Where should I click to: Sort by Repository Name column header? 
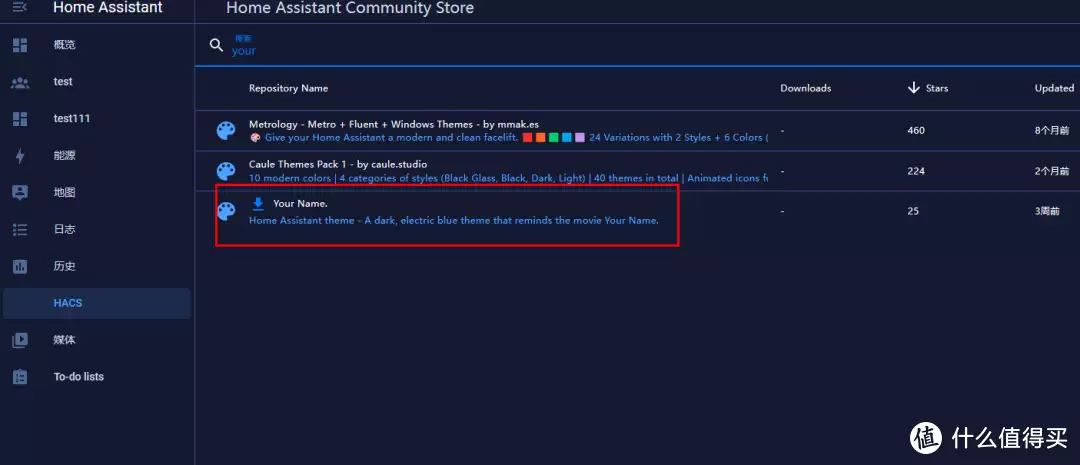click(x=288, y=88)
